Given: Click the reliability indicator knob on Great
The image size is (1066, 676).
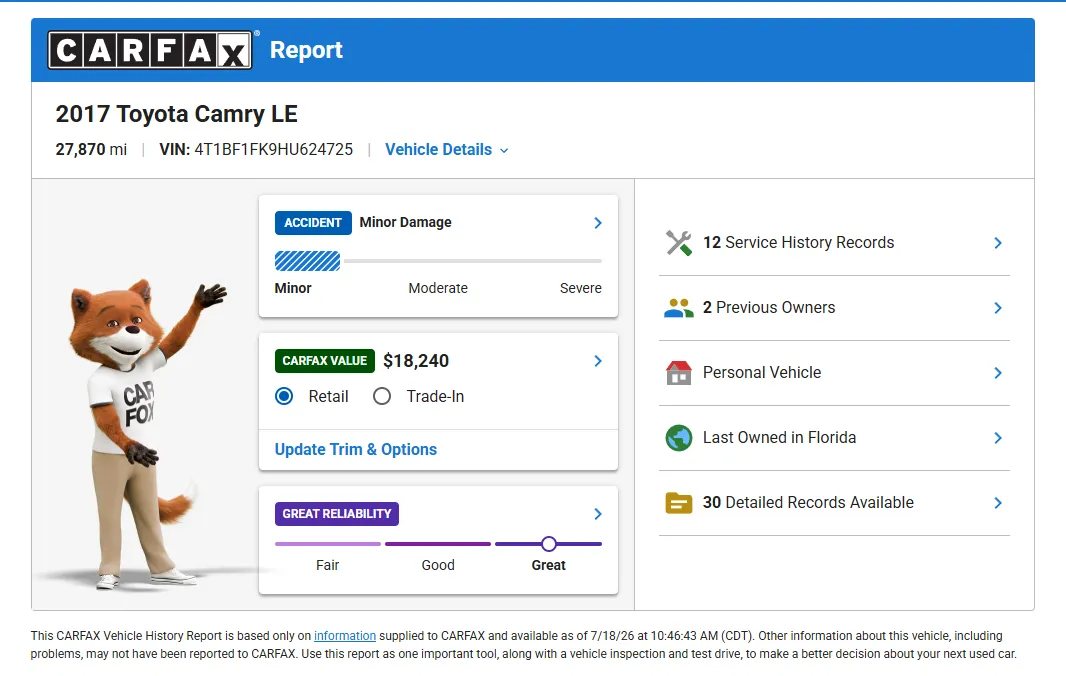Looking at the screenshot, I should tap(549, 544).
